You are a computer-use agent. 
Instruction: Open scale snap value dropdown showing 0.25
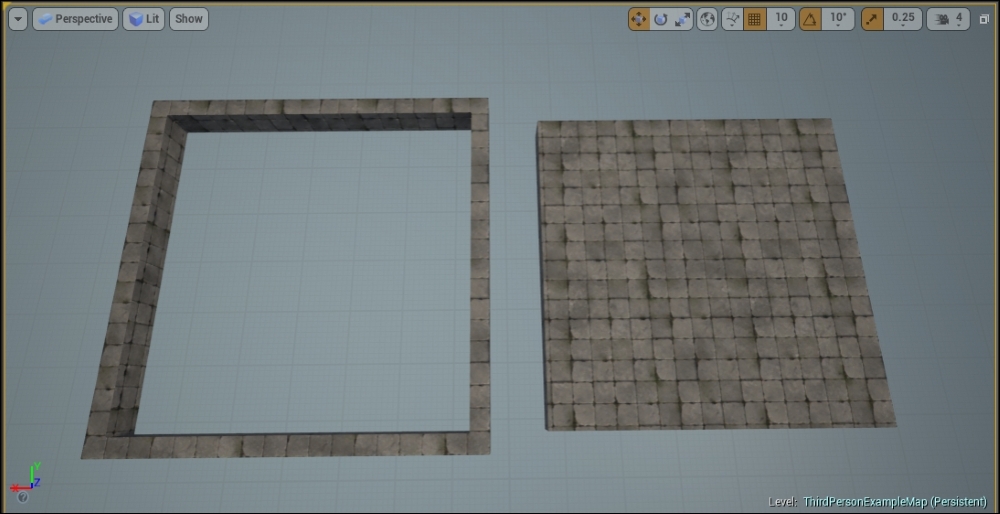coord(903,19)
